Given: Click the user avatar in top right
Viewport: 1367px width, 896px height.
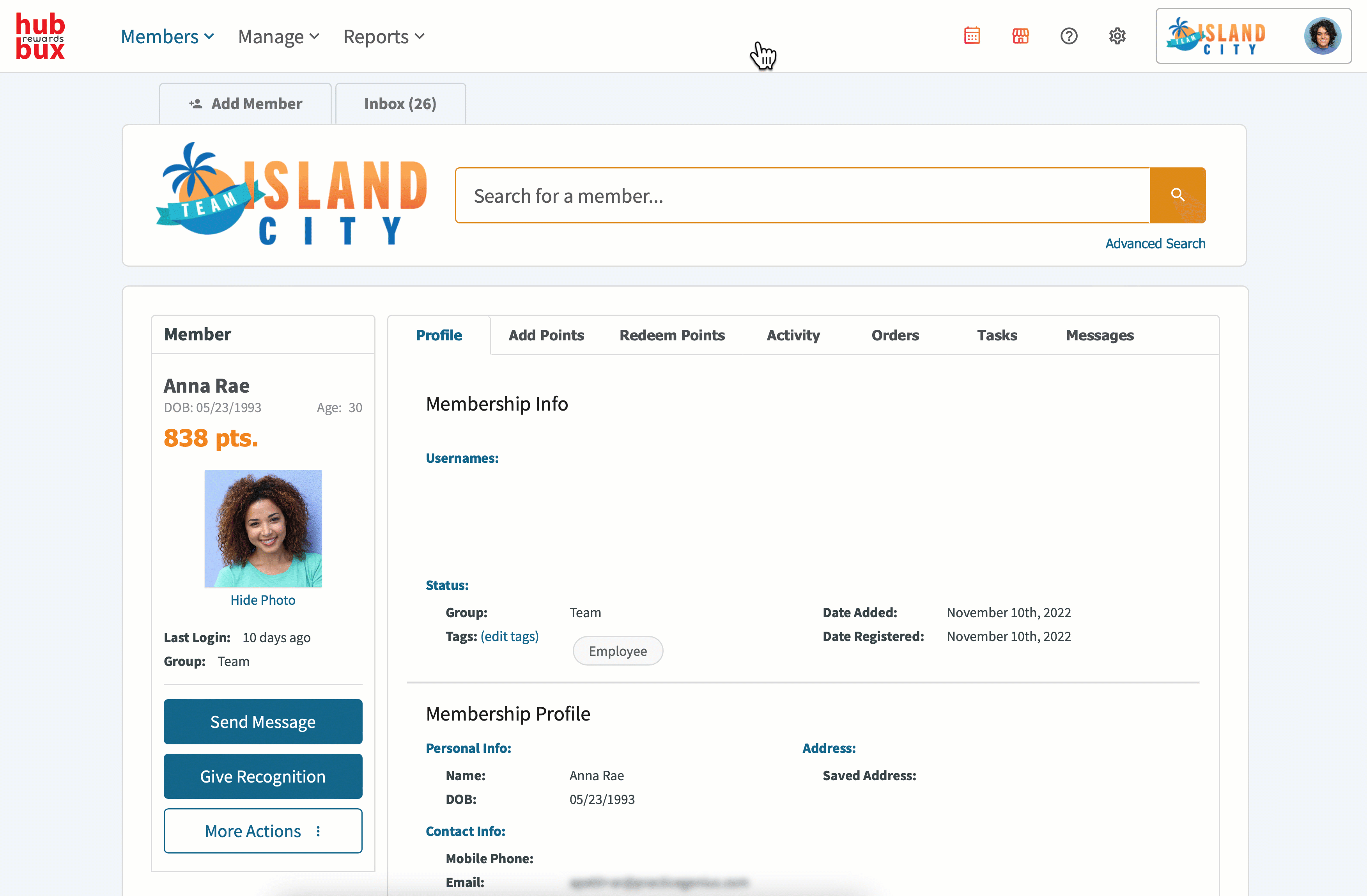Looking at the screenshot, I should (1322, 35).
